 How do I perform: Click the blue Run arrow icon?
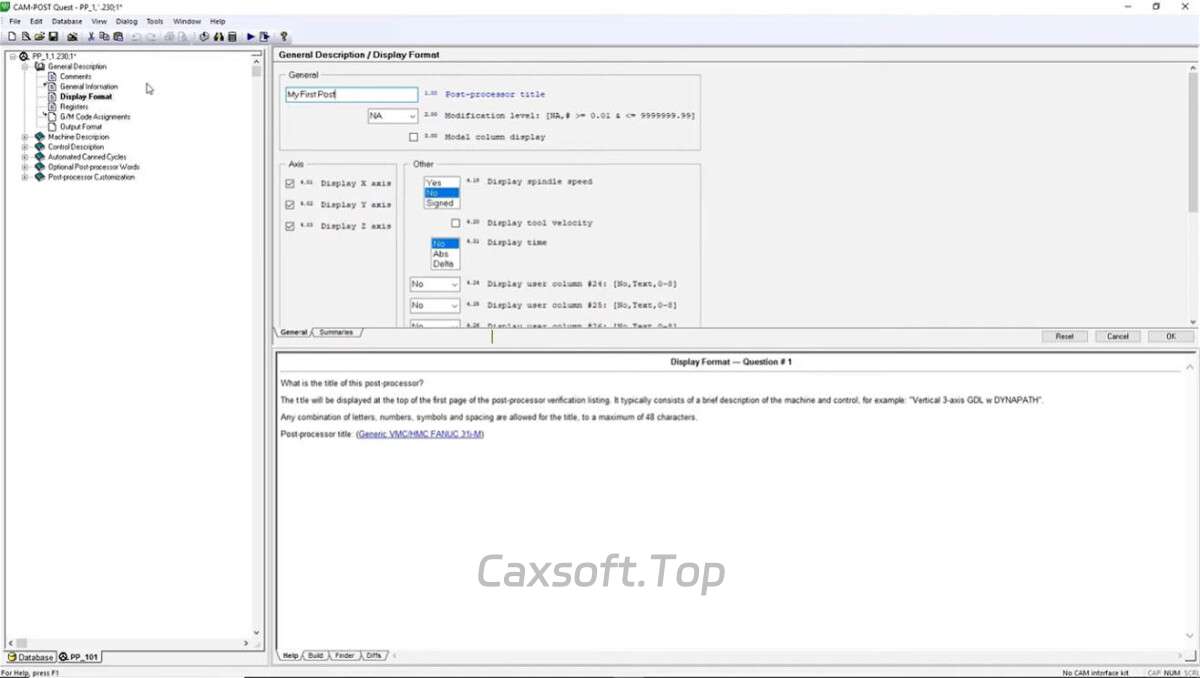[251, 37]
